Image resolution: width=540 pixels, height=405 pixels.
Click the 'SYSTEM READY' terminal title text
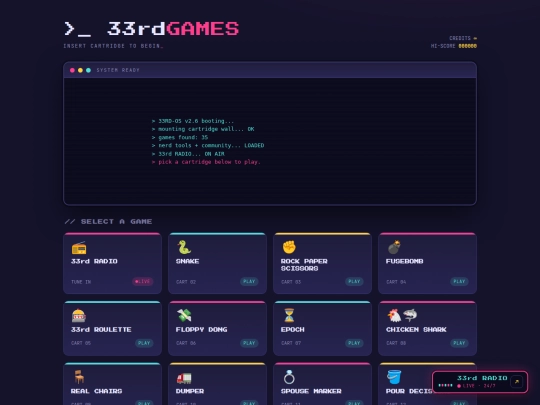point(118,70)
